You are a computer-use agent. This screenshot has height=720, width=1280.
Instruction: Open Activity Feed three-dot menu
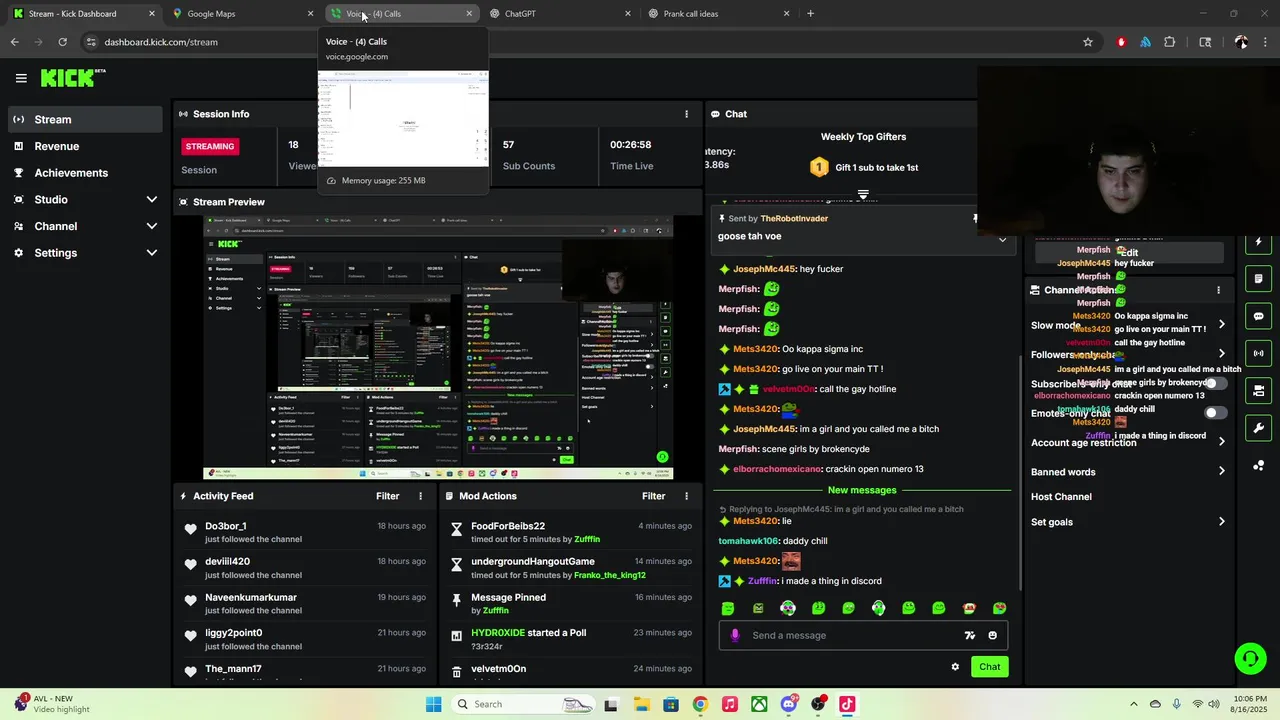tap(420, 496)
